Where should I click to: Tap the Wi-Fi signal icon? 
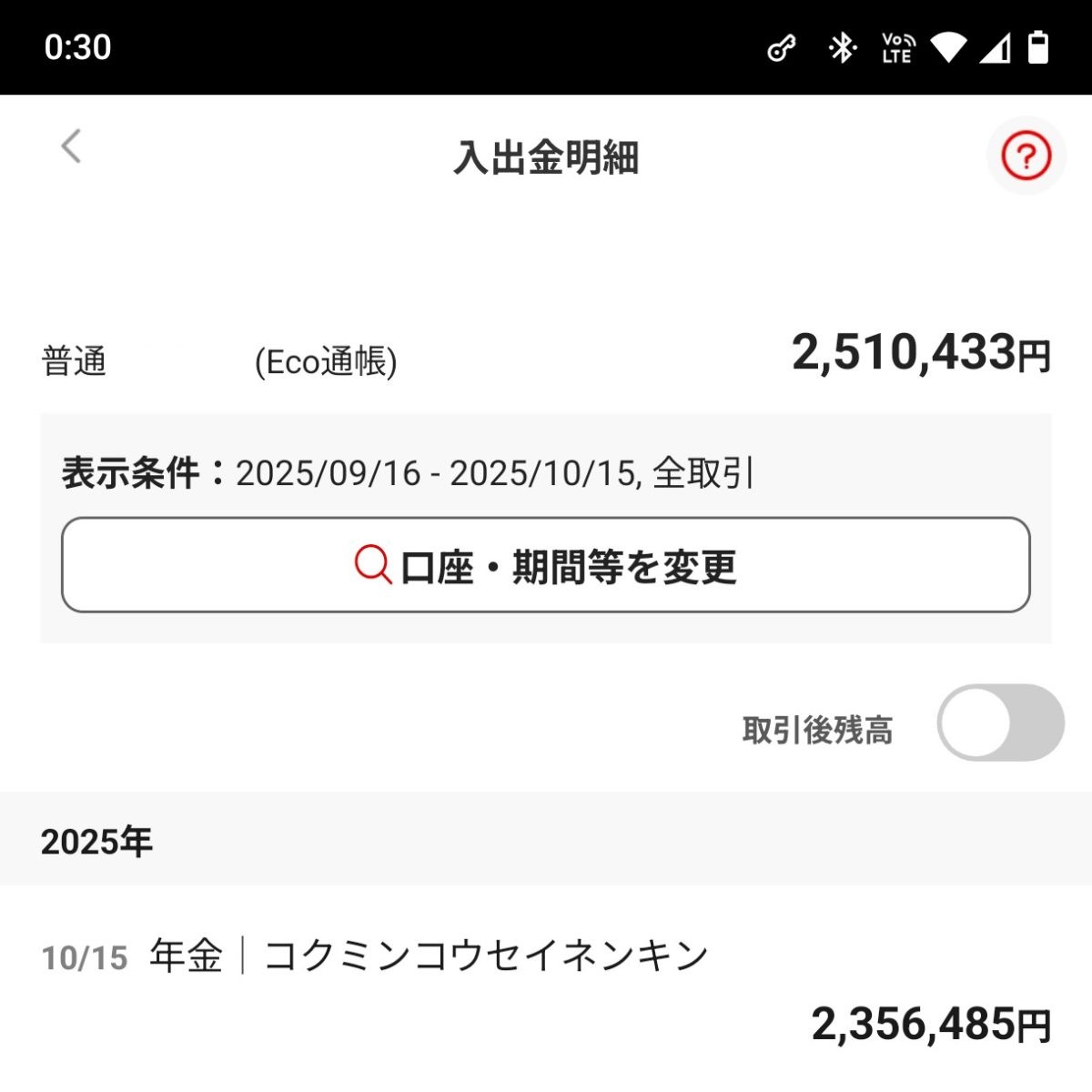click(948, 48)
